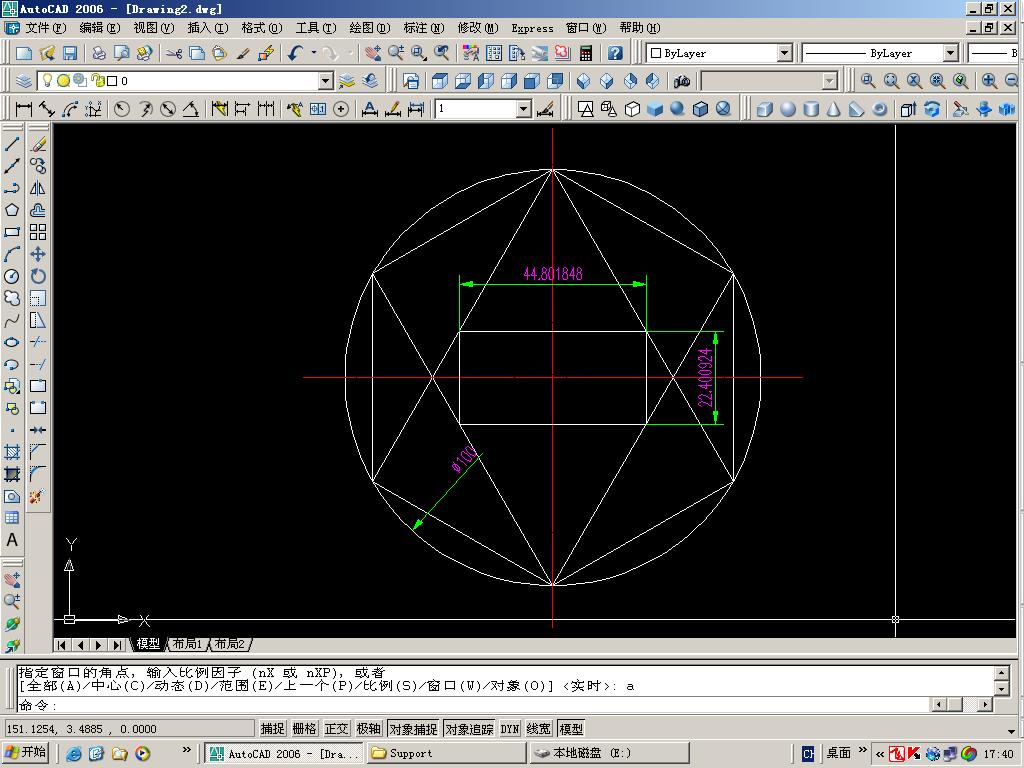Select the Rectangle draw tool
The image size is (1024, 768).
12,232
